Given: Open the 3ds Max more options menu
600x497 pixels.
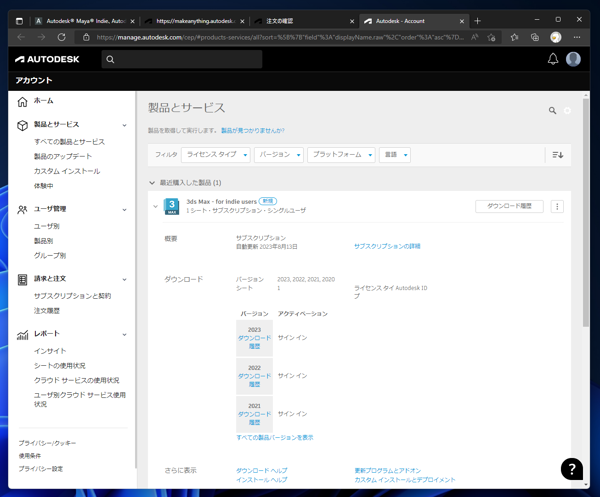Looking at the screenshot, I should click(557, 207).
